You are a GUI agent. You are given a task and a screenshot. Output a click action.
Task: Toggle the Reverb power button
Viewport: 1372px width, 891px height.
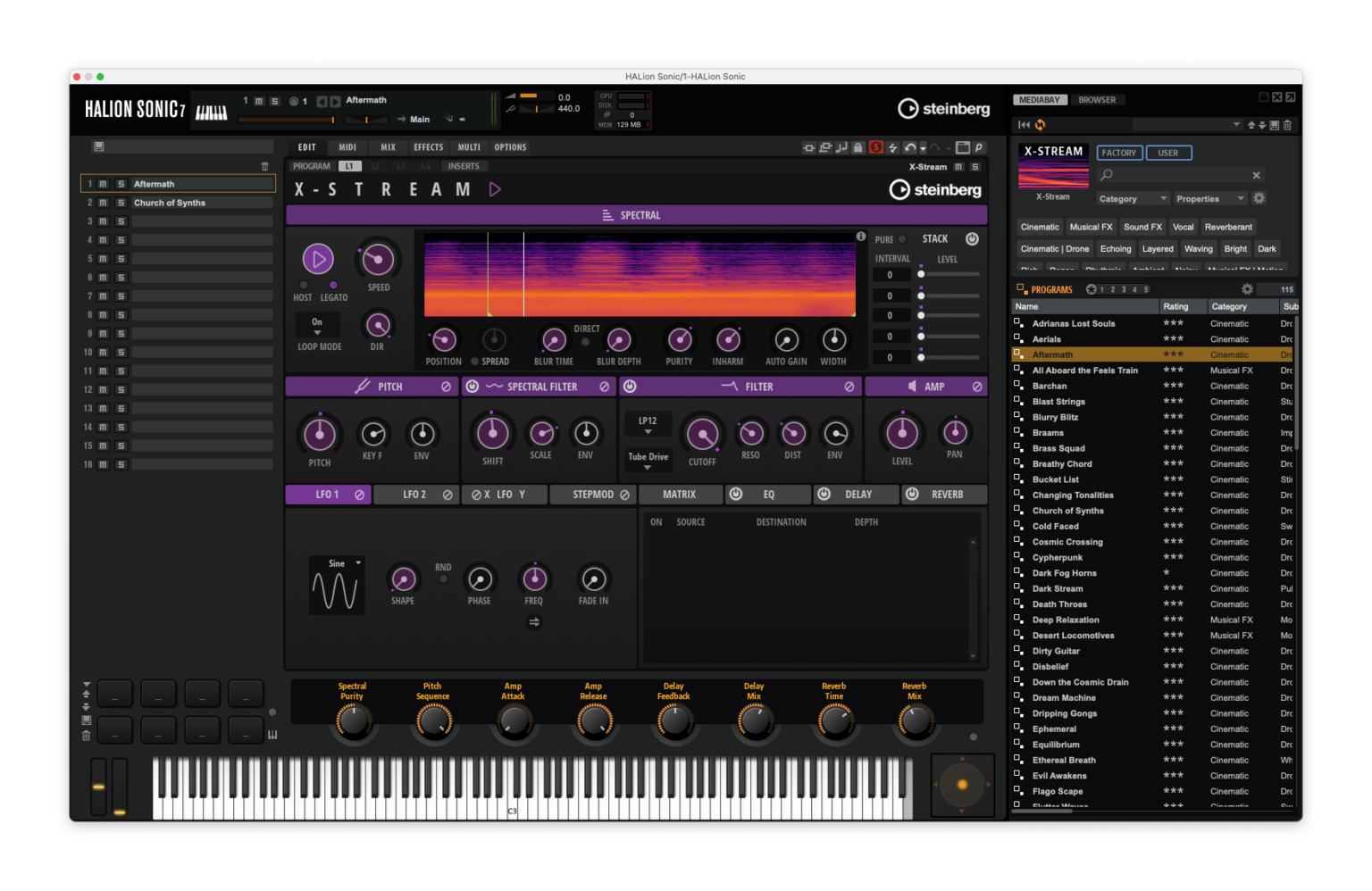tap(912, 494)
